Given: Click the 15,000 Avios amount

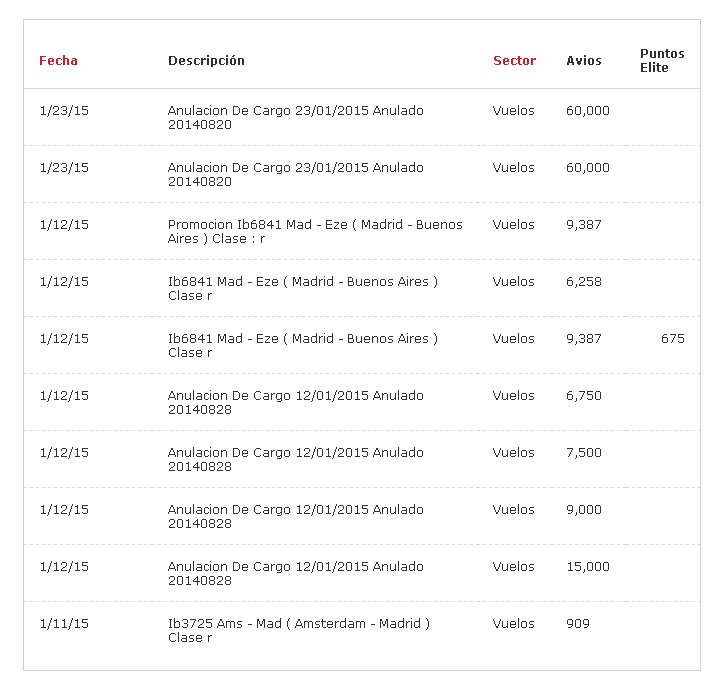Looking at the screenshot, I should 588,566.
